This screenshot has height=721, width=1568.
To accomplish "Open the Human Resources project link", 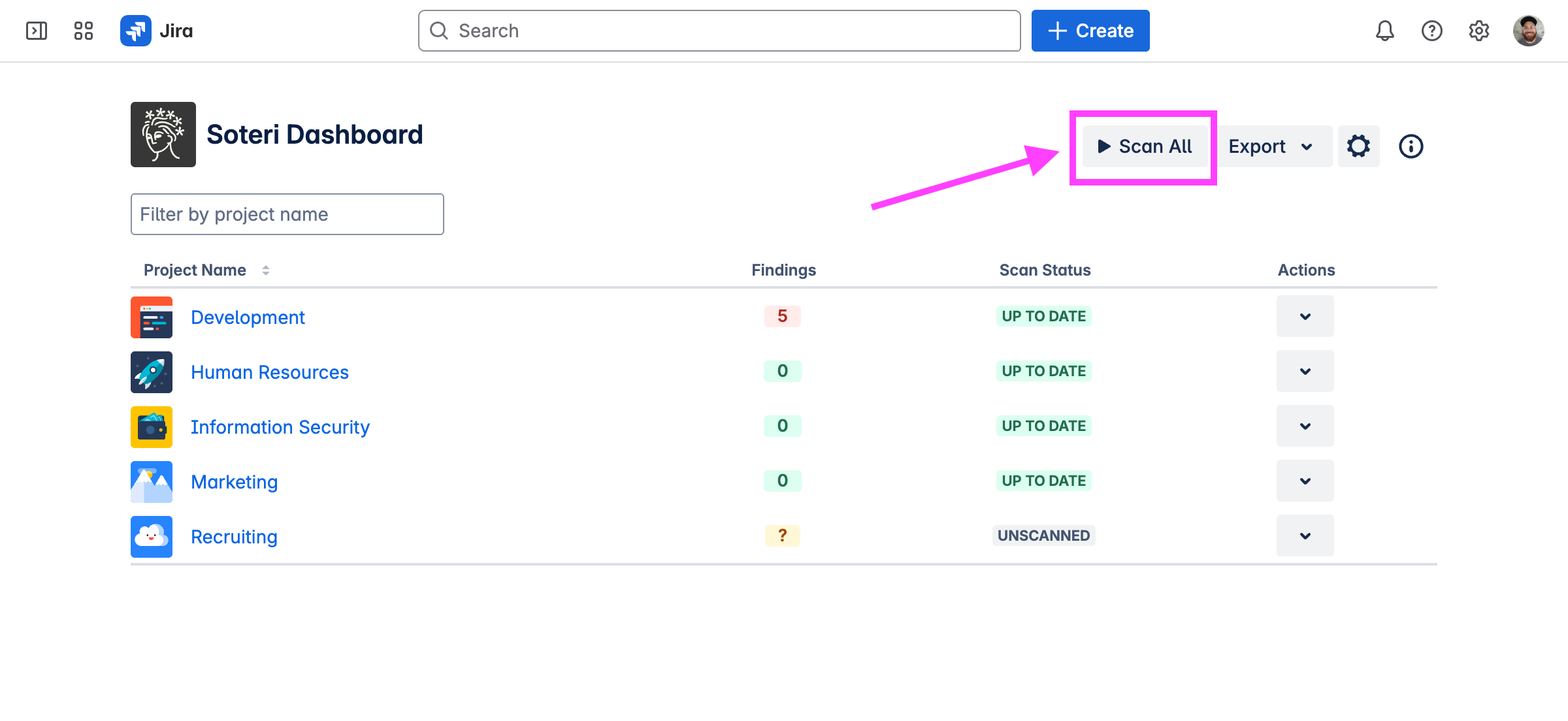I will [x=269, y=372].
